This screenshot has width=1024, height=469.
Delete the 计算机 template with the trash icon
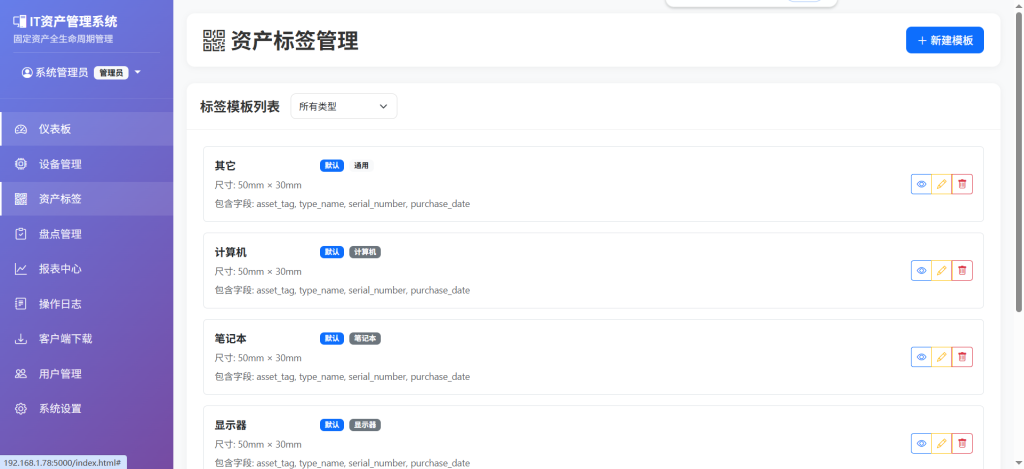(x=962, y=270)
